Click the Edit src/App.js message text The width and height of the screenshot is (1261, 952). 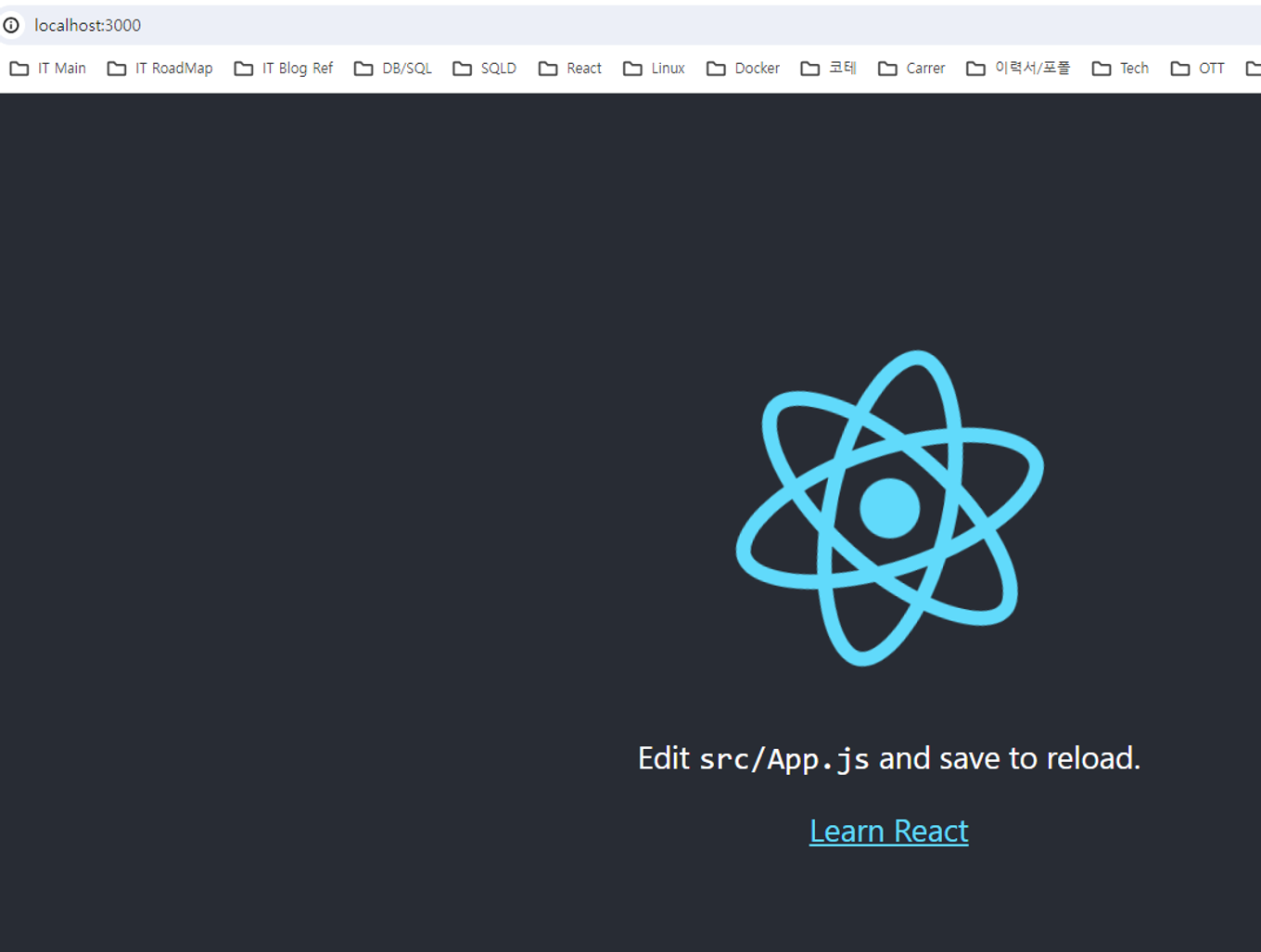click(888, 758)
